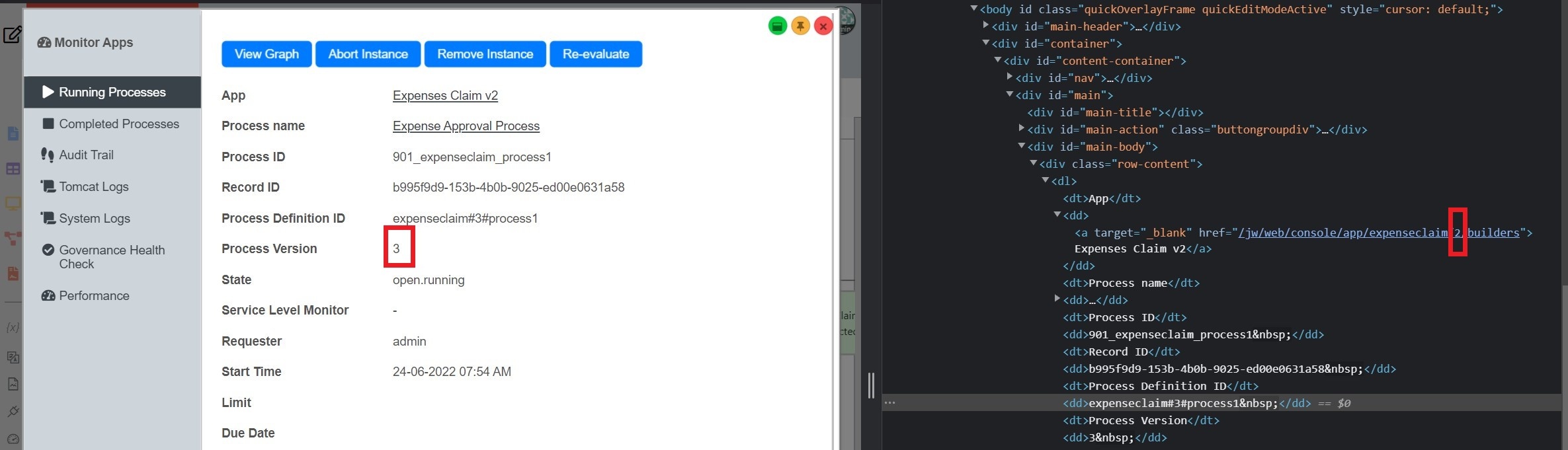Click the Start Time value 24-06-2022 07:54 AM
Image resolution: width=1568 pixels, height=450 pixels.
(x=452, y=371)
